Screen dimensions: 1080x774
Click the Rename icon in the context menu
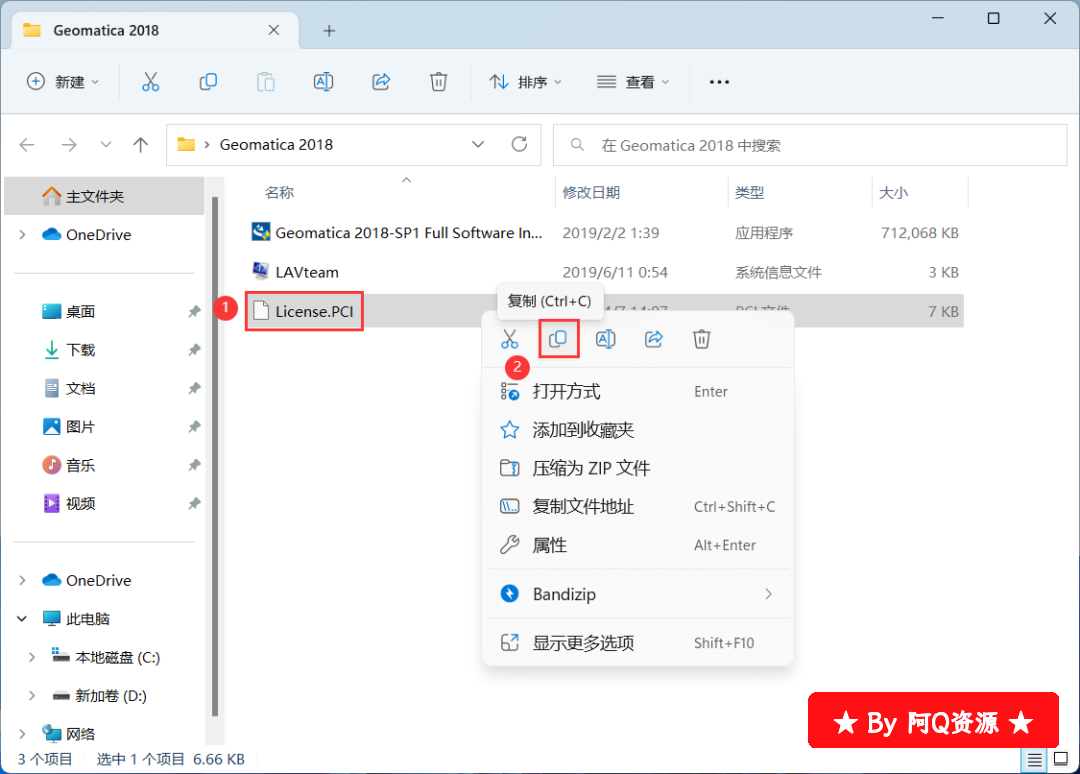(605, 339)
